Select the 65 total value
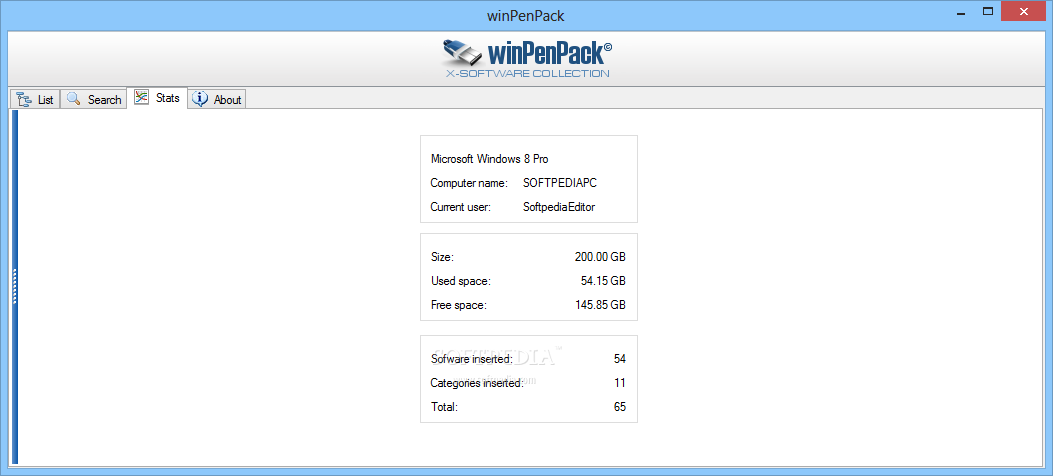 coord(620,407)
